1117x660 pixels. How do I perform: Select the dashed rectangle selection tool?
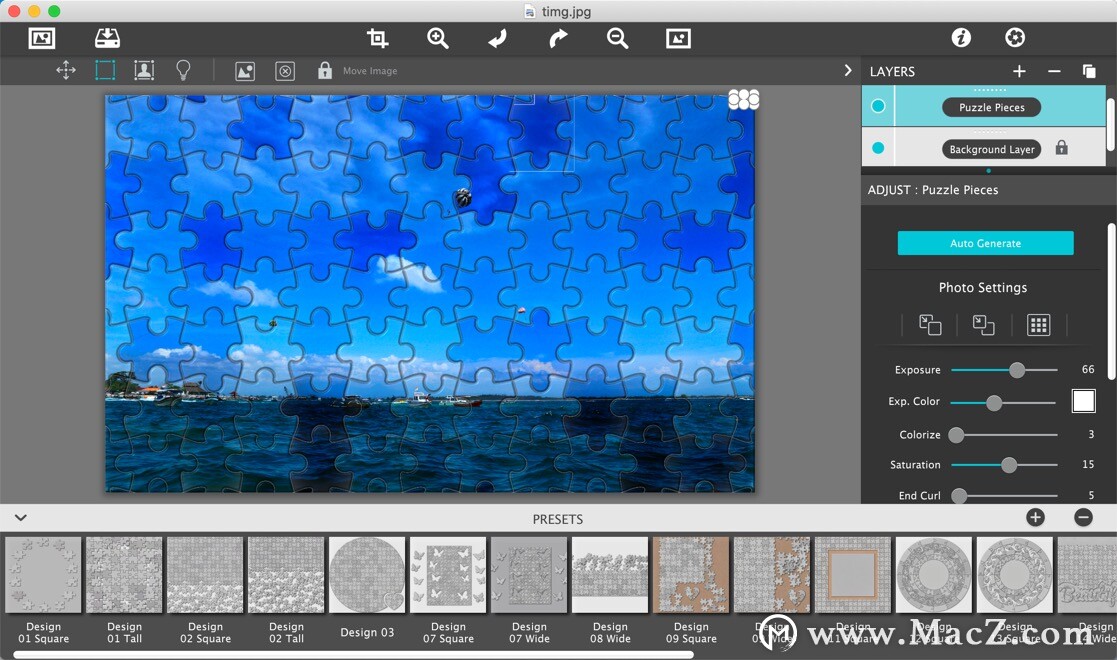(x=105, y=70)
